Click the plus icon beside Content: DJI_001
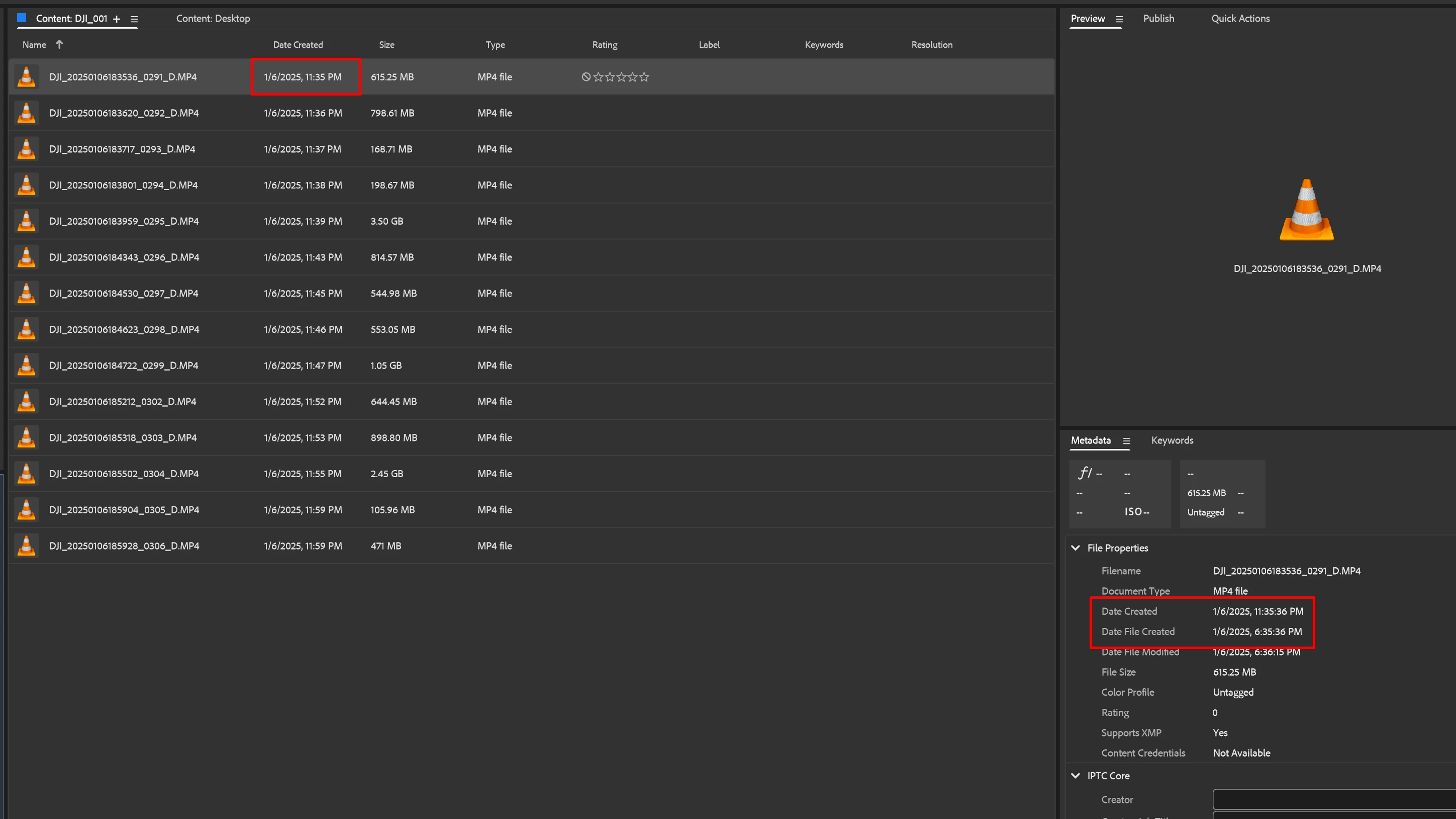The width and height of the screenshot is (1456, 819). point(117,19)
